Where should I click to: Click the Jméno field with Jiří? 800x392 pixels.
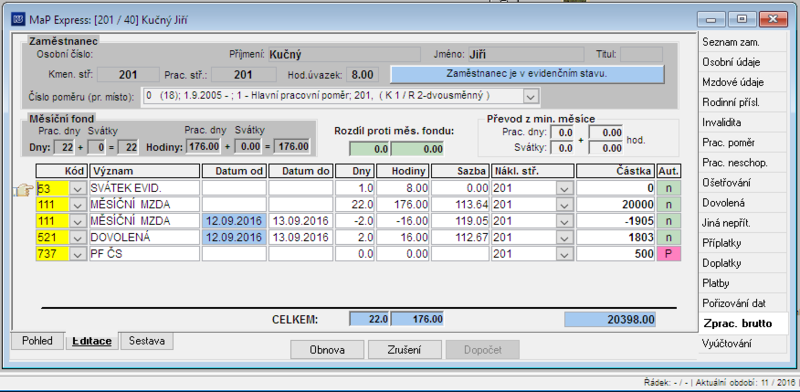click(x=525, y=55)
